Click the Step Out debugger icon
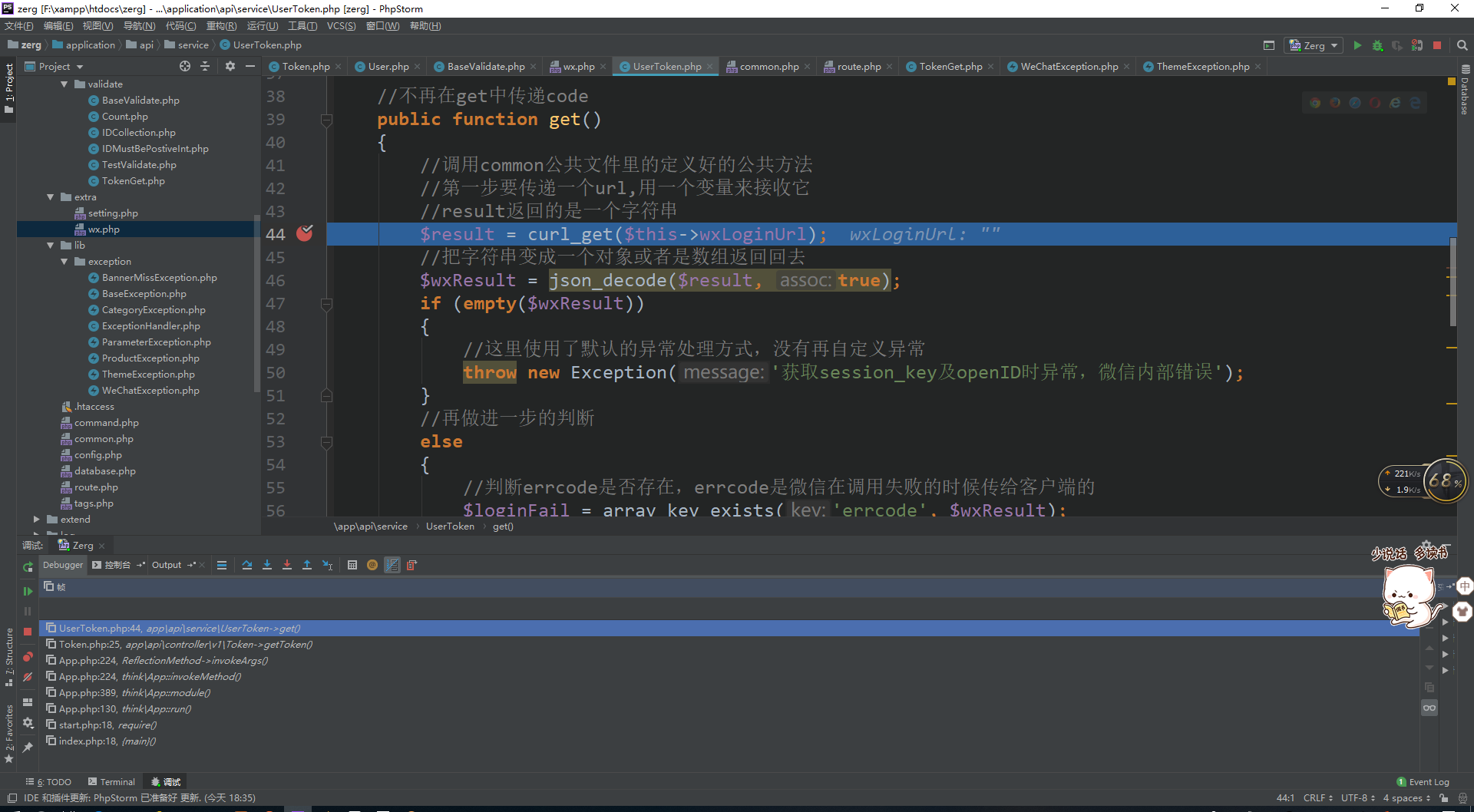The height and width of the screenshot is (812, 1474). (307, 566)
